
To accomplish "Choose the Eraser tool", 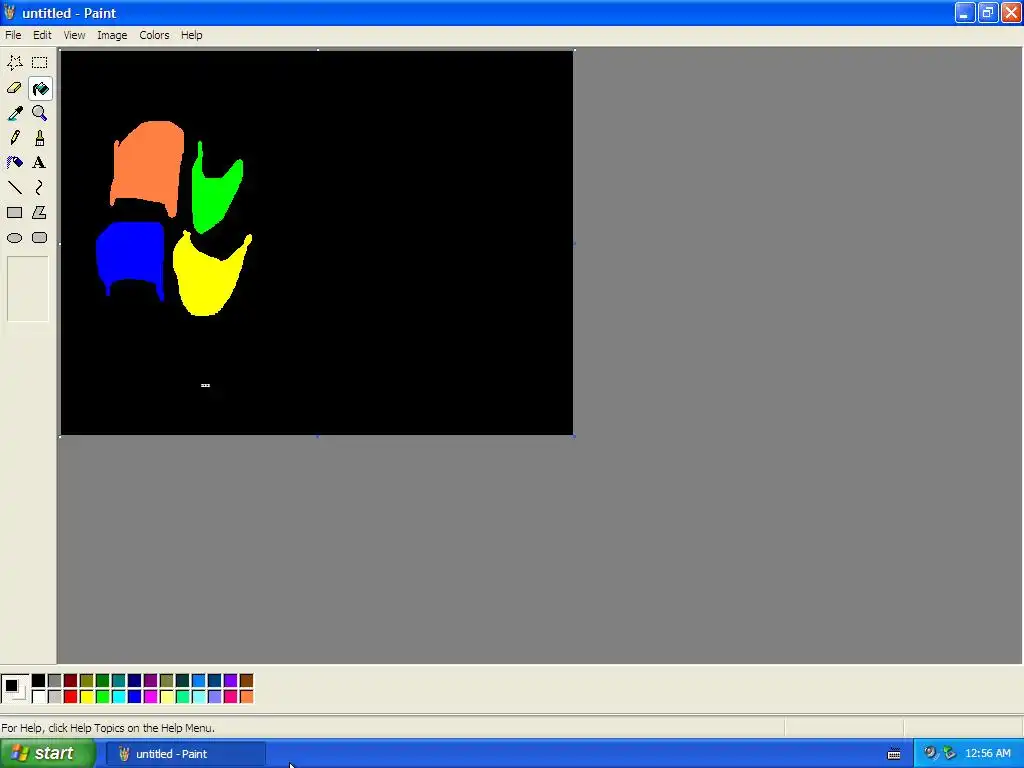I will (14, 88).
